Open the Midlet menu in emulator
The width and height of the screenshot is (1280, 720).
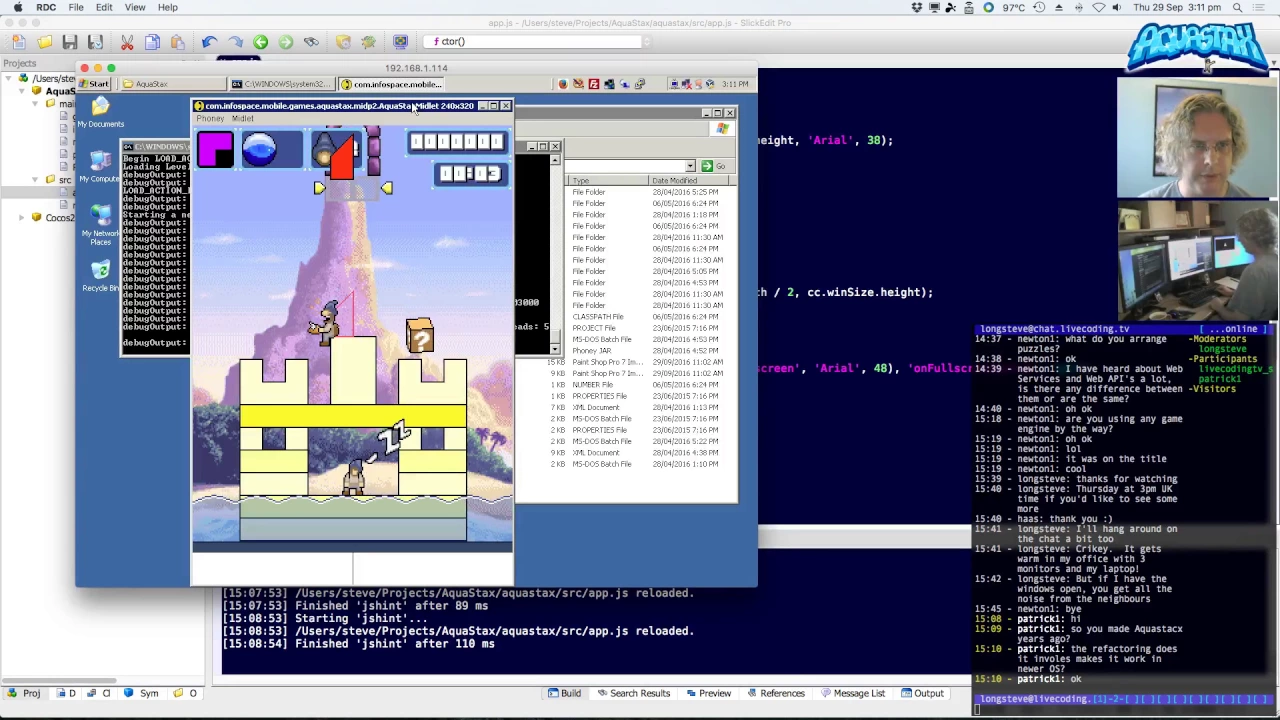[243, 118]
